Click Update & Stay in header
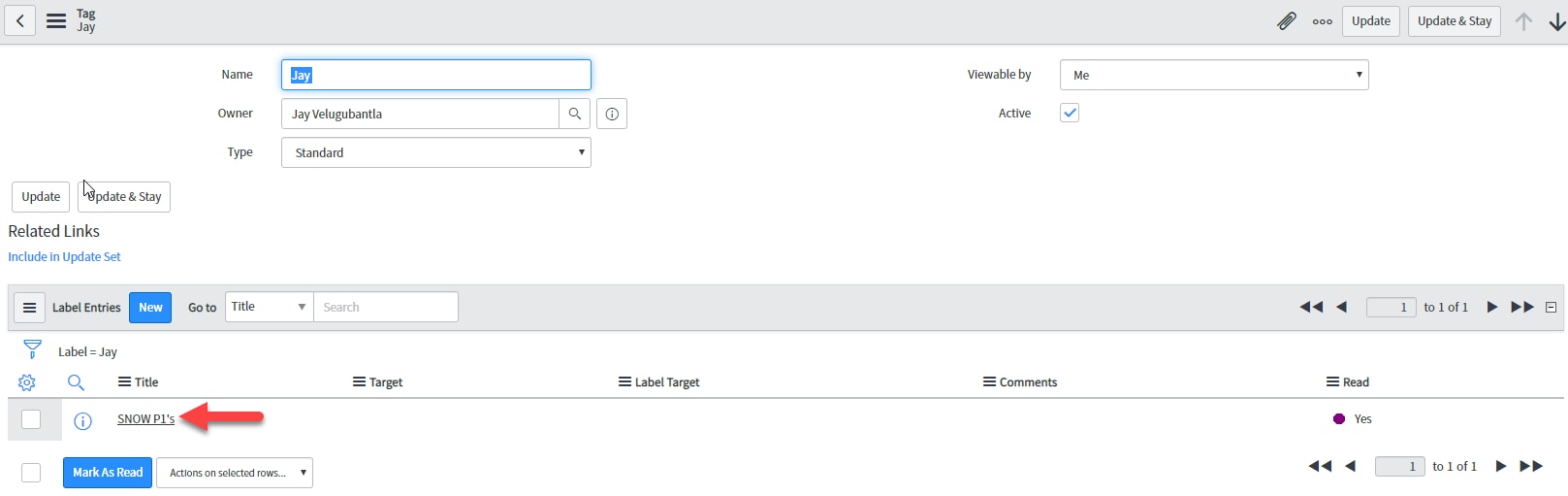Image resolution: width=1568 pixels, height=496 pixels. click(1455, 21)
